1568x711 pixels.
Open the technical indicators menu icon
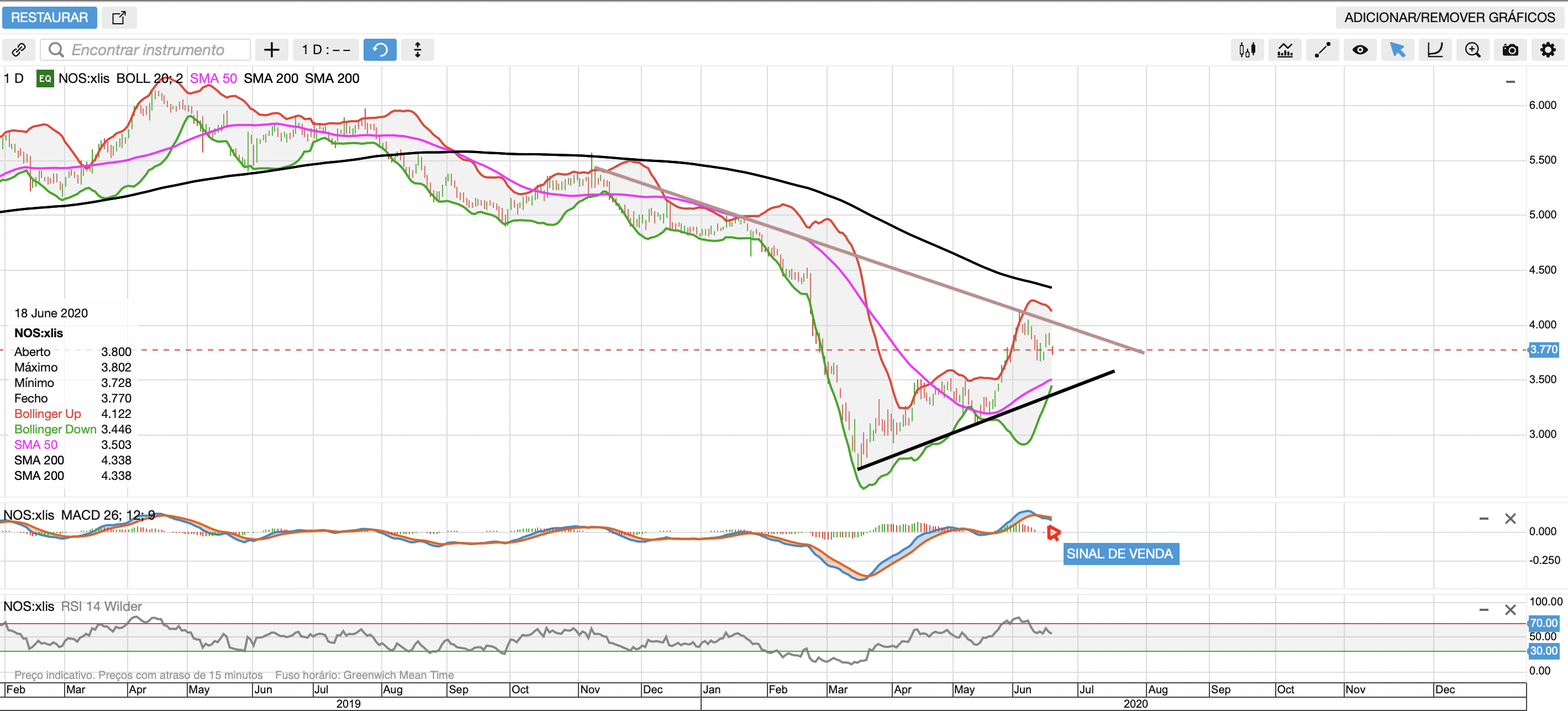click(x=1285, y=50)
